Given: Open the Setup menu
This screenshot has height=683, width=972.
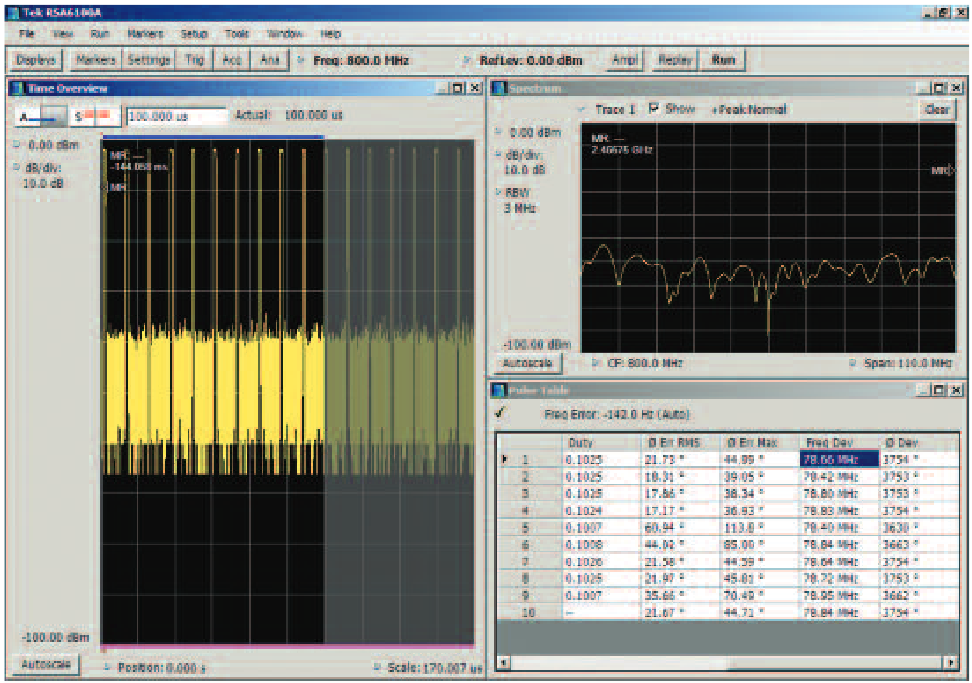Looking at the screenshot, I should [194, 33].
